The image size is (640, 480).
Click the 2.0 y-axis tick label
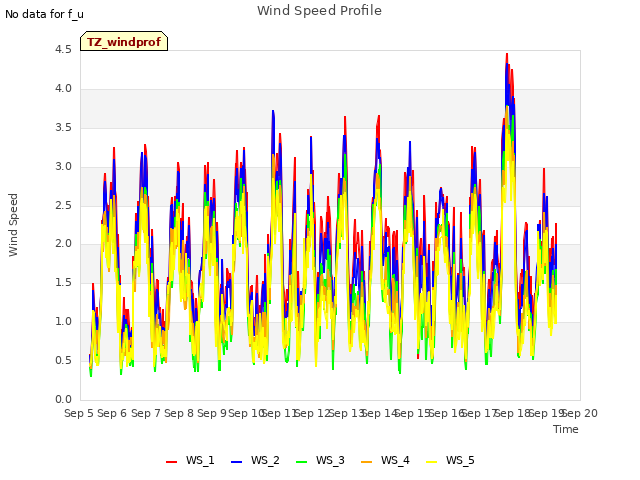pos(63,244)
